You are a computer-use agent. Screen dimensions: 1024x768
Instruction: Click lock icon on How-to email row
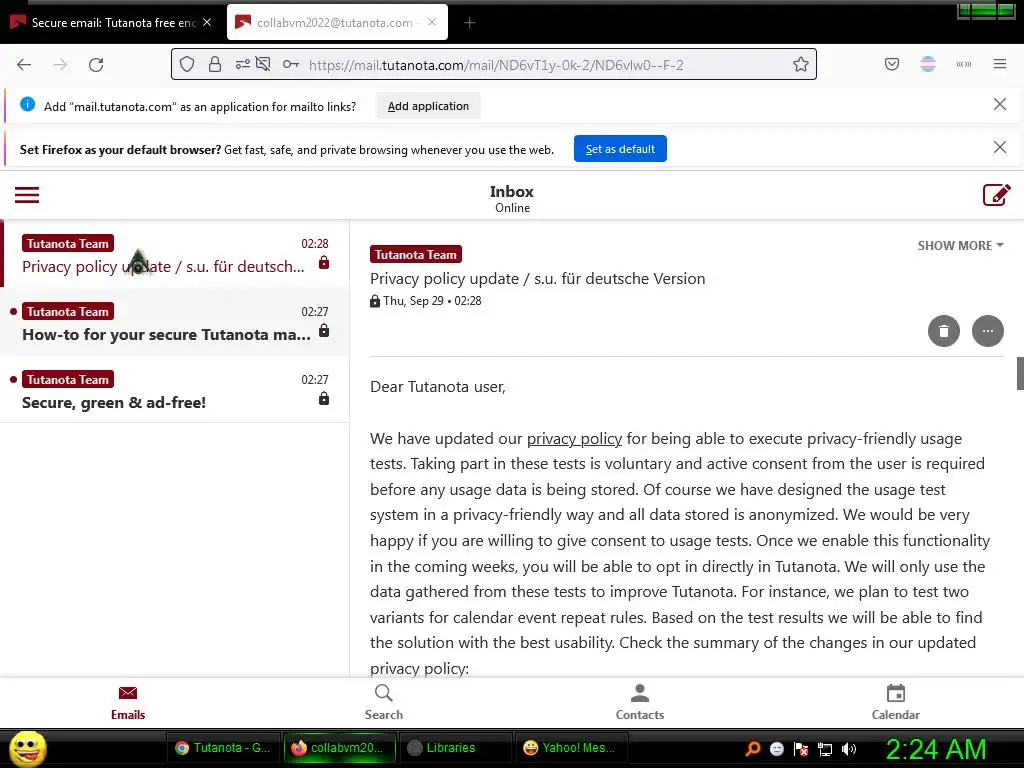(324, 330)
